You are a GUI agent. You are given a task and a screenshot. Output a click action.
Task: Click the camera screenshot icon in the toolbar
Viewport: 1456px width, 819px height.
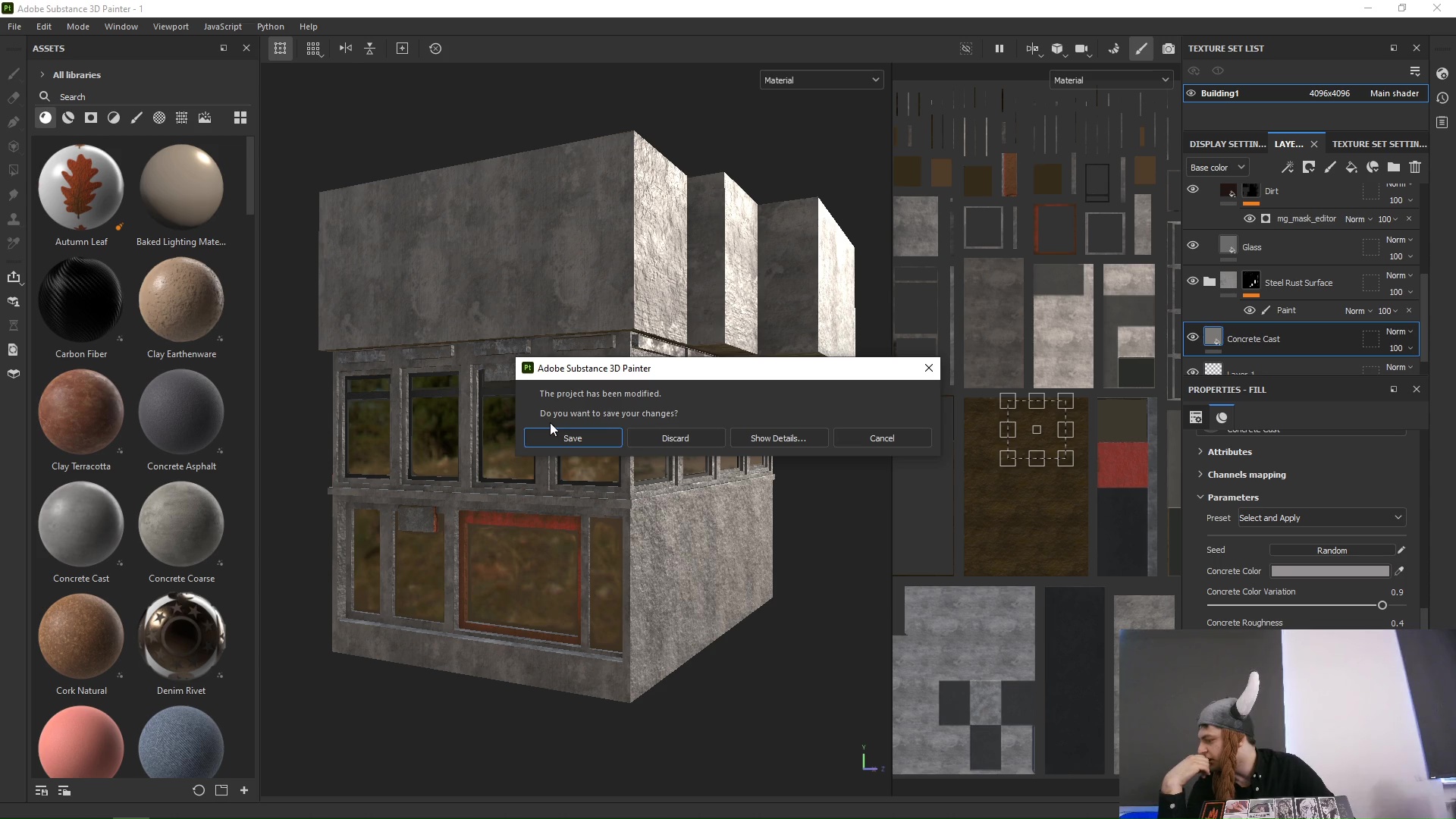(1169, 49)
